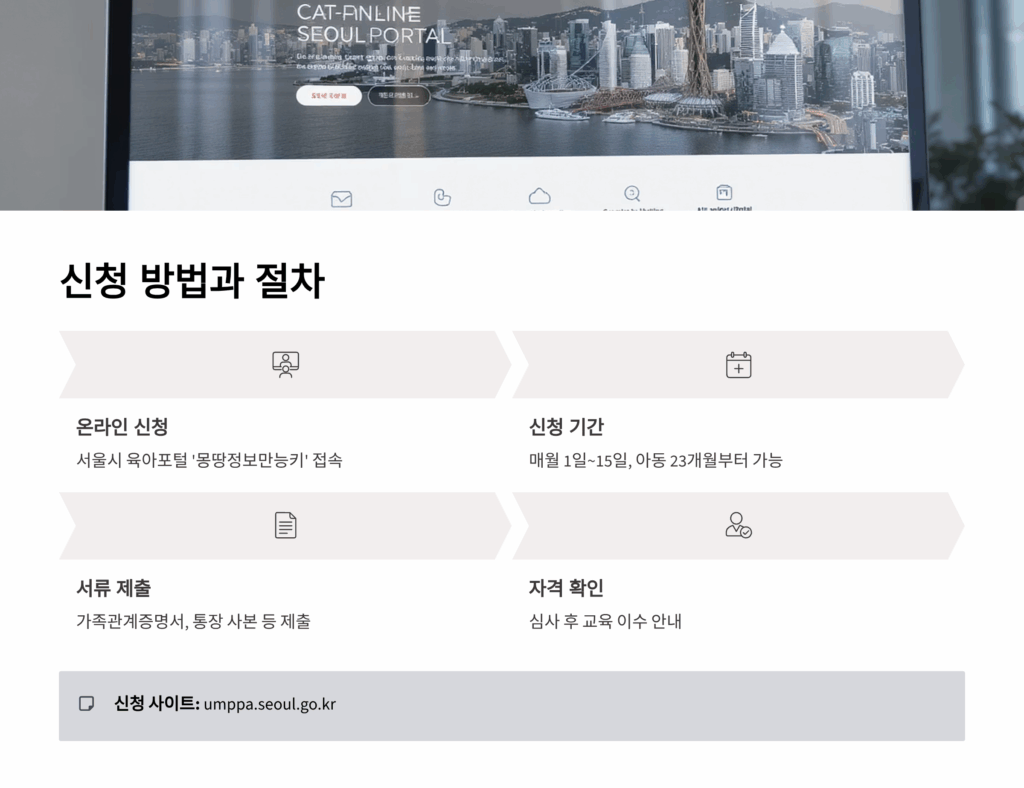Click the red-text button in the hero banner
The height and width of the screenshot is (788, 1024).
[329, 95]
